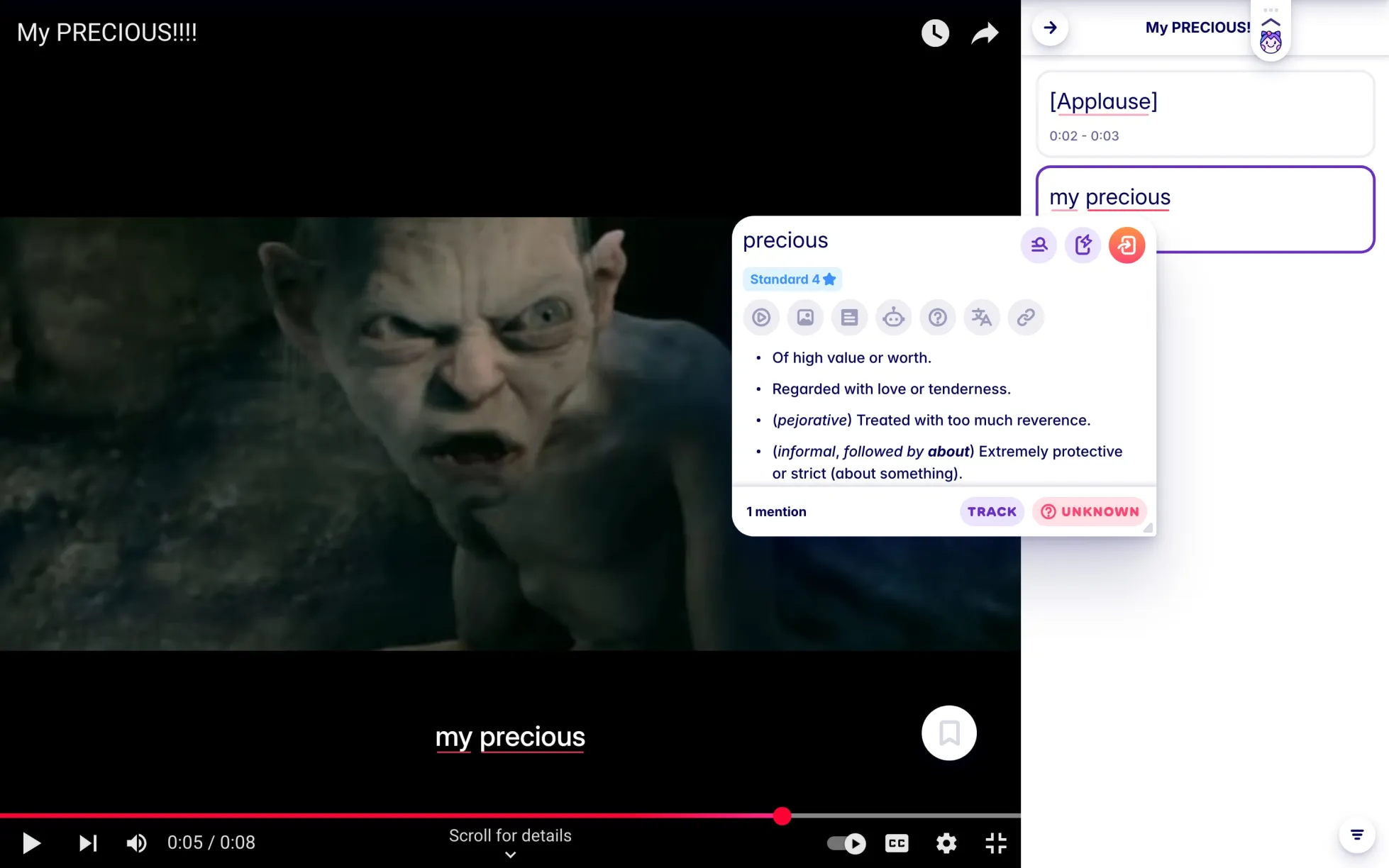Open the question-mark quiz icon
The image size is (1389, 868).
937,317
